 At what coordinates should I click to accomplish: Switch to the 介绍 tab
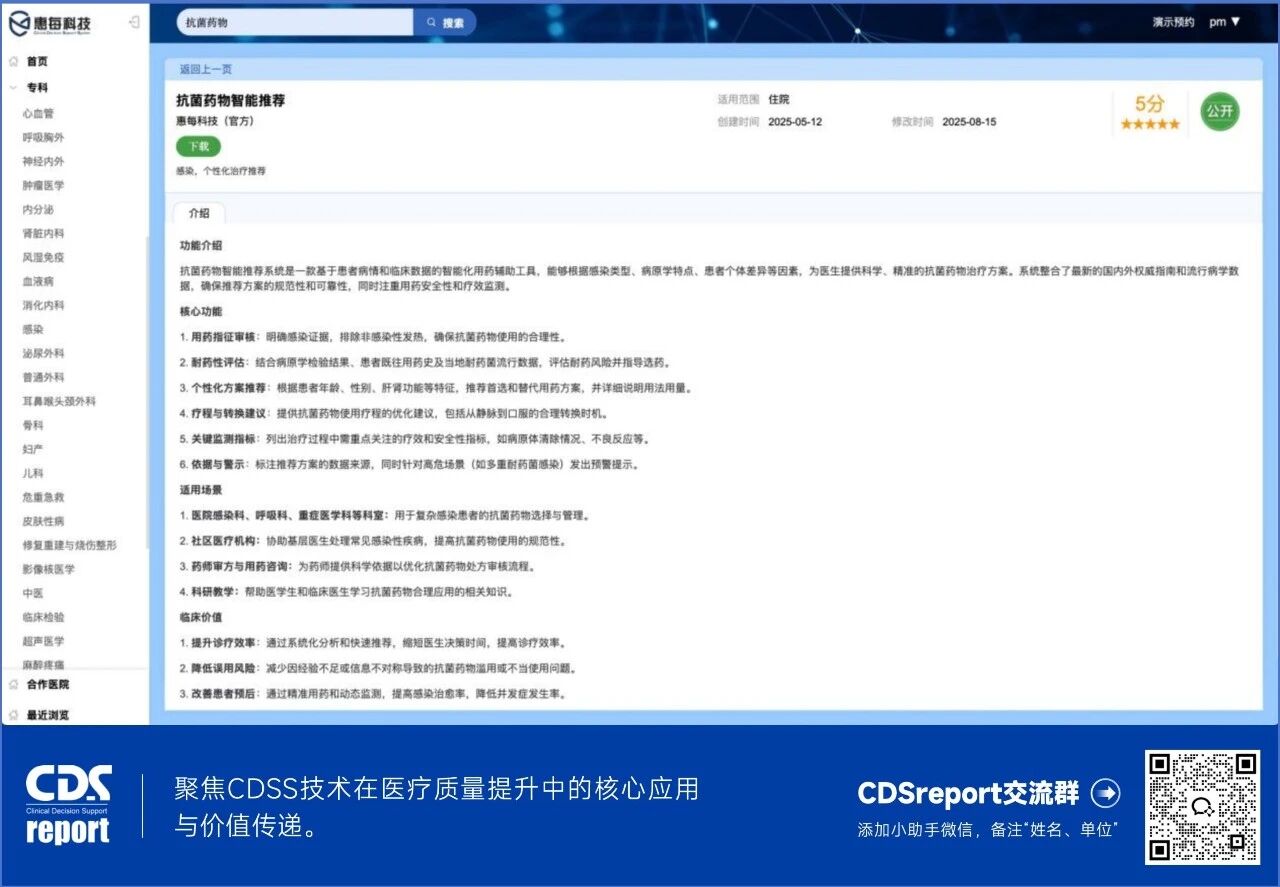click(199, 213)
